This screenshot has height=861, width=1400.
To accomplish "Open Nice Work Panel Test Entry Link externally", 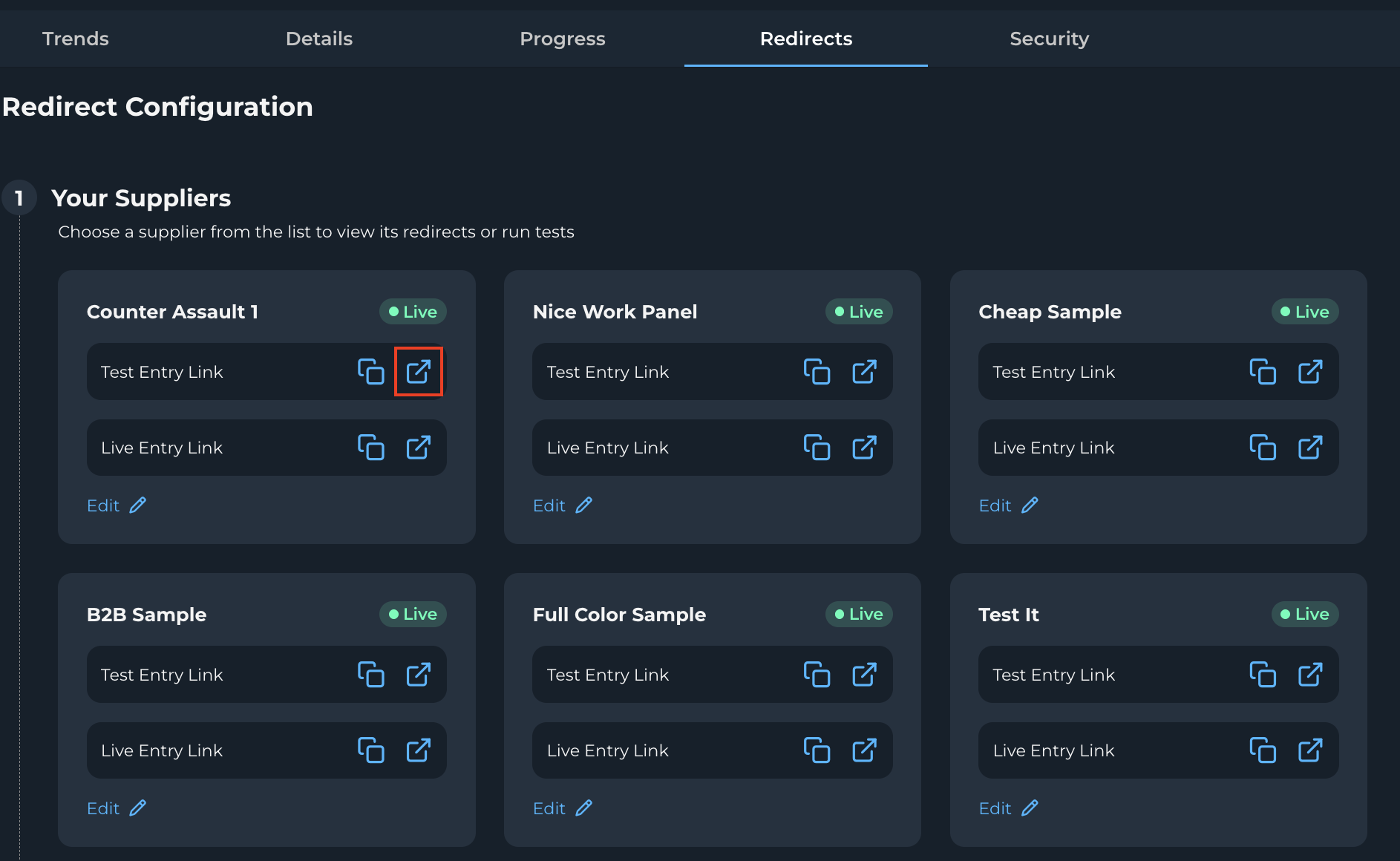I will click(864, 372).
